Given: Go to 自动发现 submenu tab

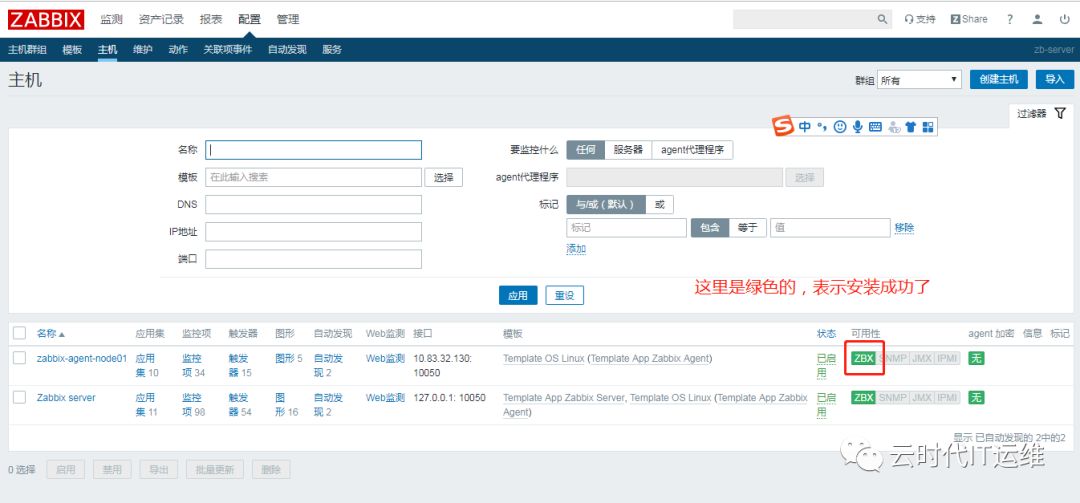Looking at the screenshot, I should point(287,50).
